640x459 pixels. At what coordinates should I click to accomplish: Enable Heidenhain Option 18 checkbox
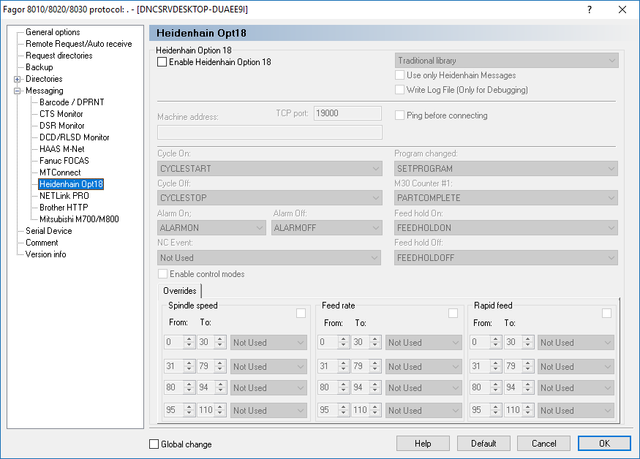tap(162, 62)
